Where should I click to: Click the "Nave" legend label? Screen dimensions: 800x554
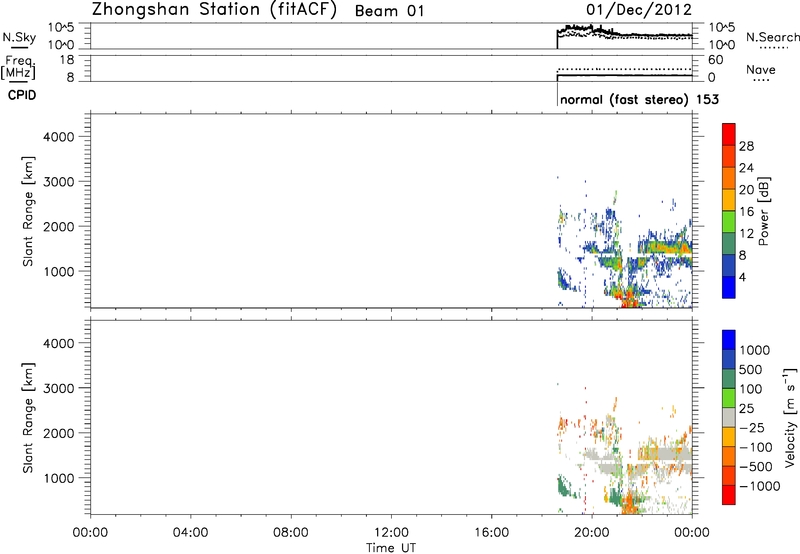coord(761,69)
